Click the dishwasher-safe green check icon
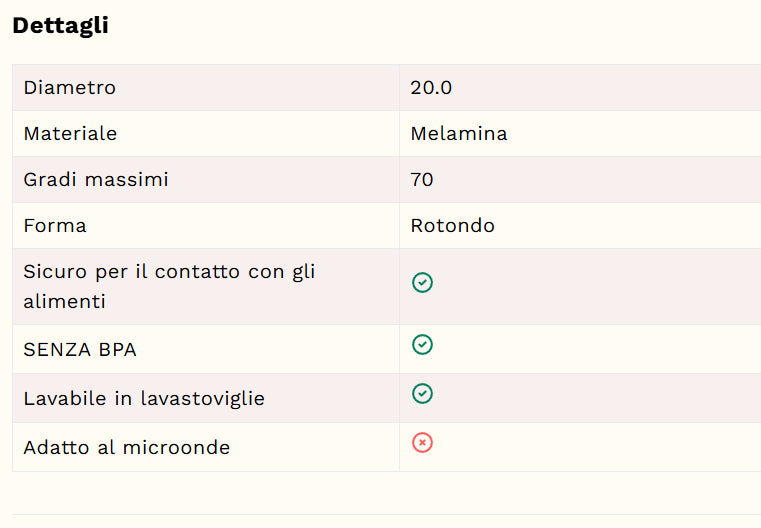The width and height of the screenshot is (761, 528). point(422,394)
